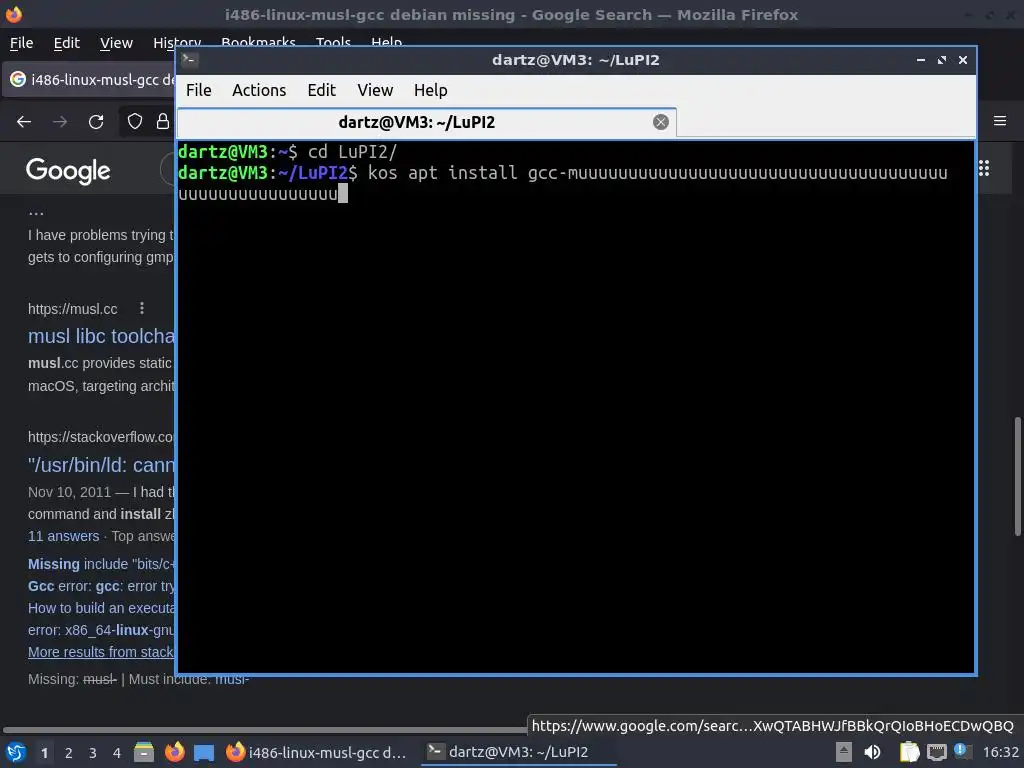Viewport: 1024px width, 768px height.
Task: Click the More results from stackoverflow link
Action: tap(101, 652)
